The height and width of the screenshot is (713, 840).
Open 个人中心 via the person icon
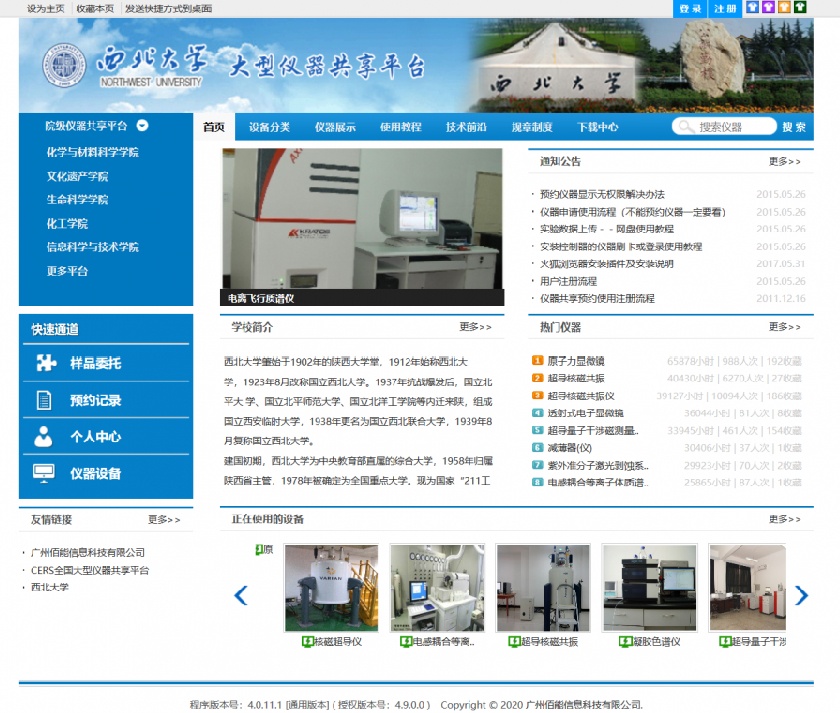(44, 436)
